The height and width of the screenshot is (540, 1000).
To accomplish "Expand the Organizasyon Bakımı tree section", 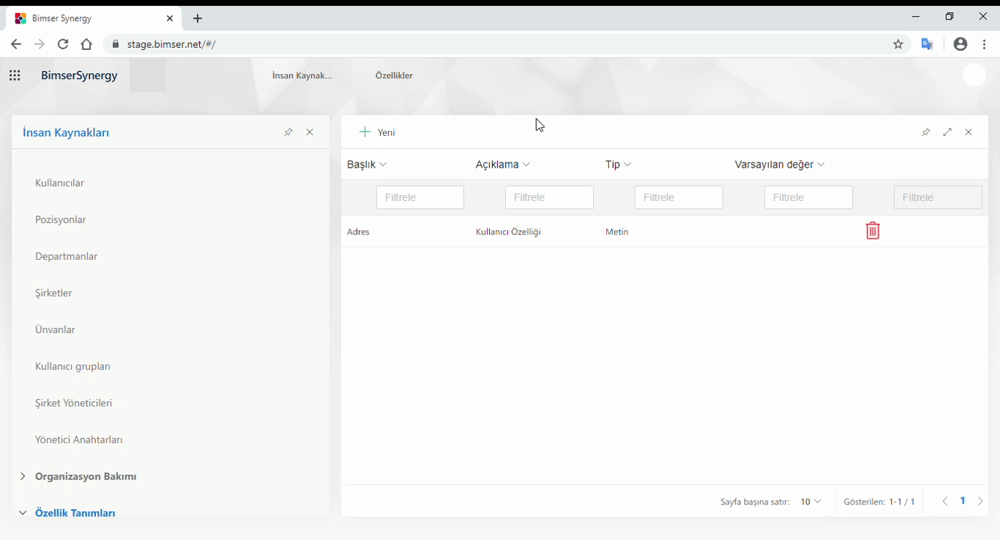I will click(23, 476).
